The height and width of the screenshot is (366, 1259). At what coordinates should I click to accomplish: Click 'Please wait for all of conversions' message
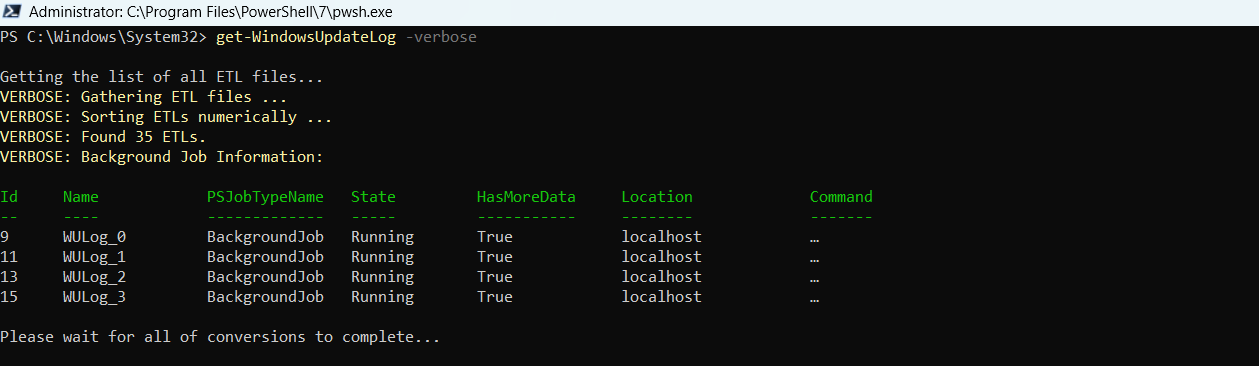click(220, 337)
